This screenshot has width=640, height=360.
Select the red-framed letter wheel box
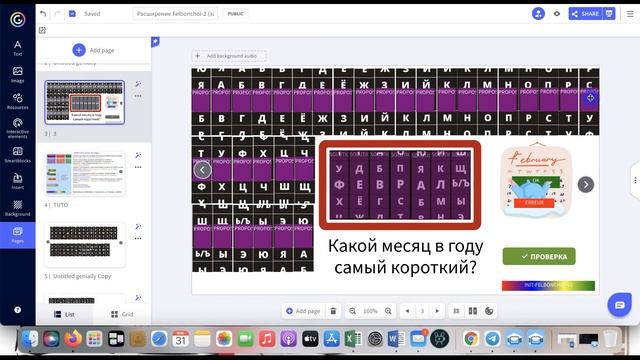400,185
